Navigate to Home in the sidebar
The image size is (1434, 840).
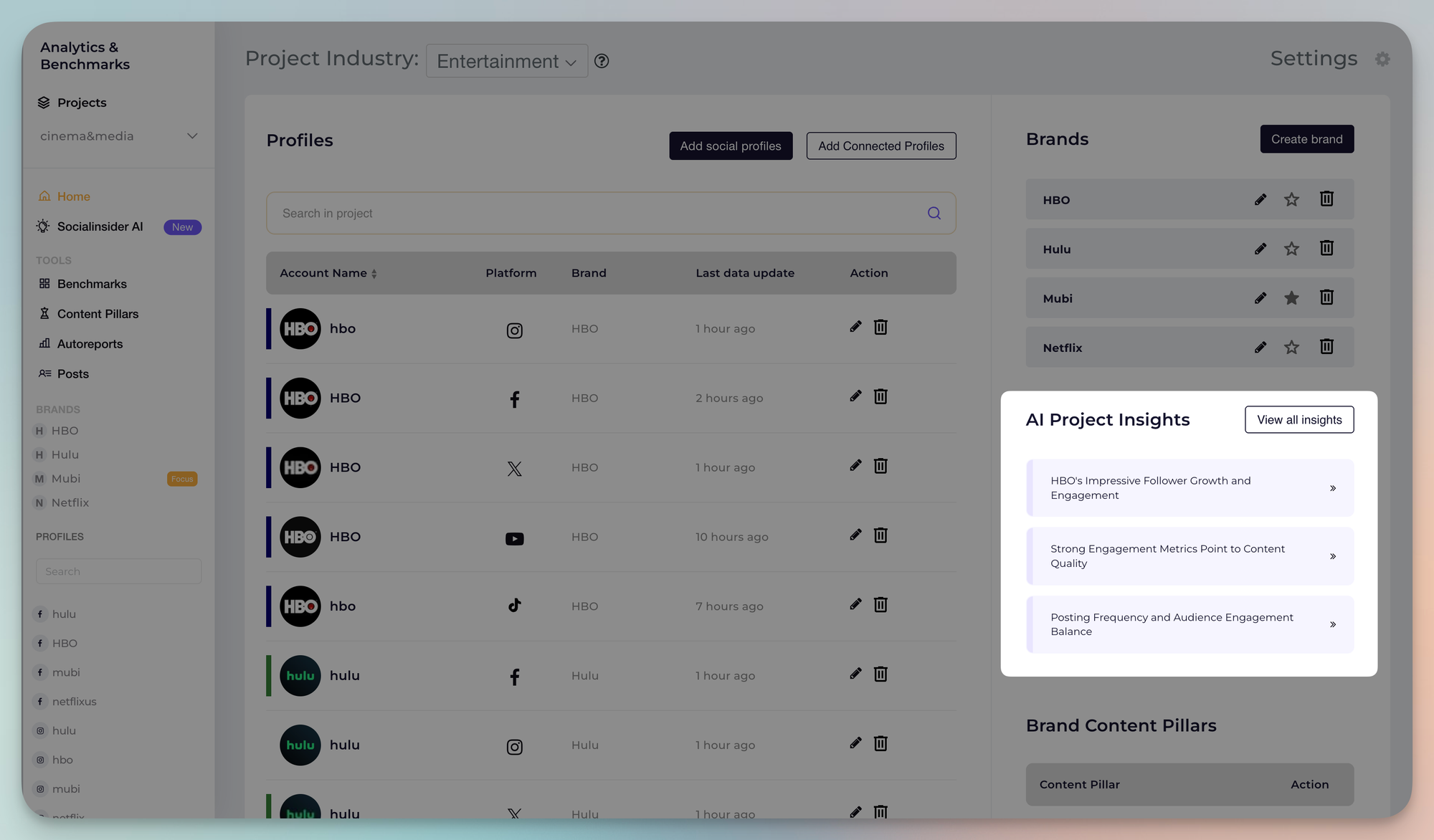[x=73, y=196]
